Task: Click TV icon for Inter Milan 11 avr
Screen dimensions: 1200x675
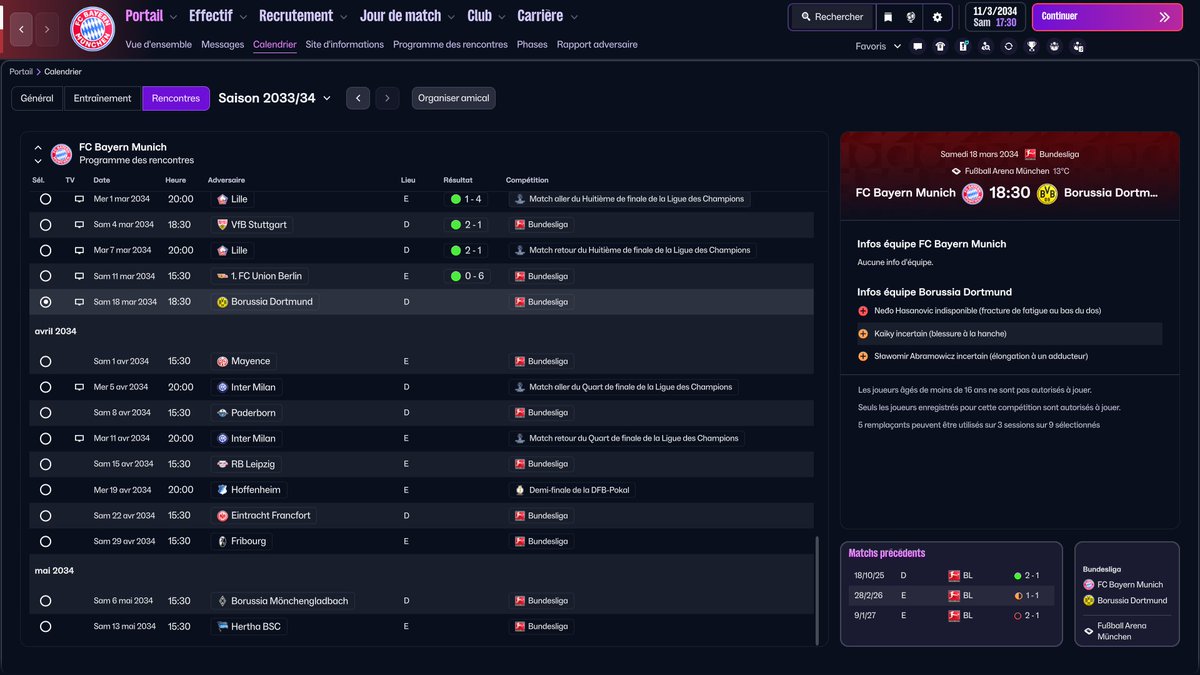Action: (x=79, y=438)
